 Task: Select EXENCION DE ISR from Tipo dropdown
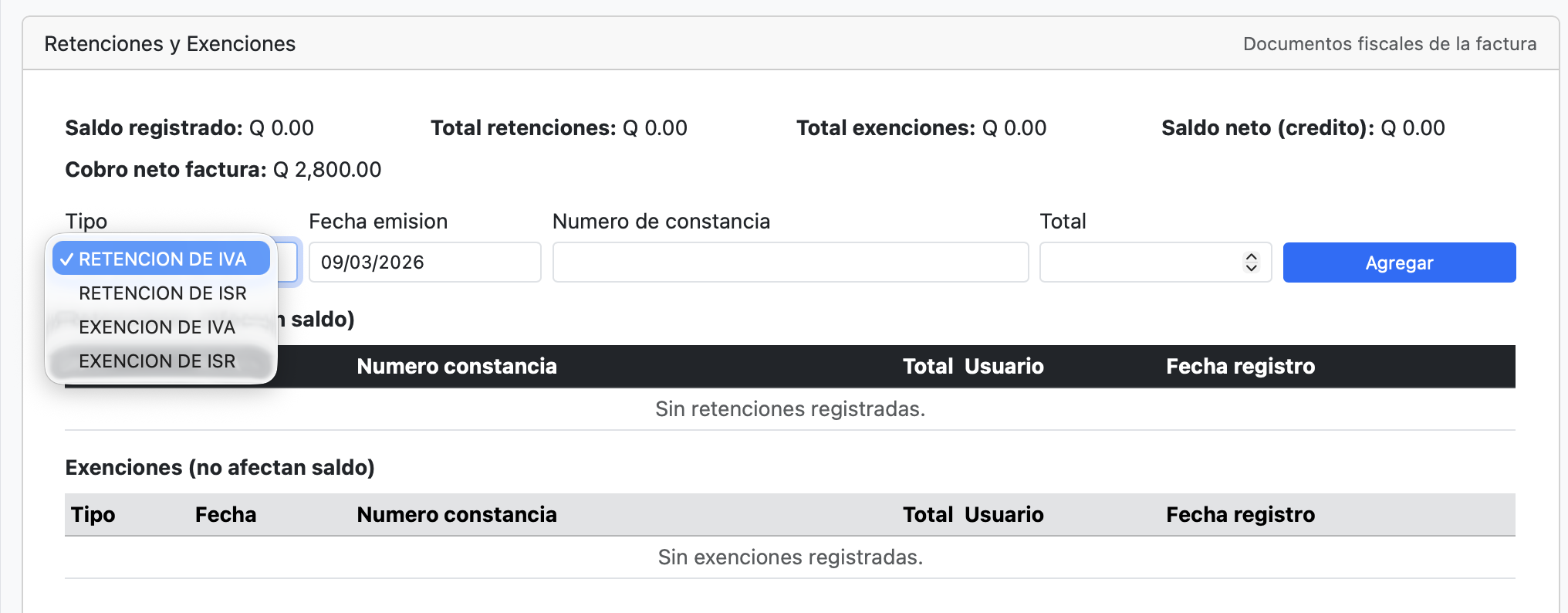pyautogui.click(x=157, y=361)
